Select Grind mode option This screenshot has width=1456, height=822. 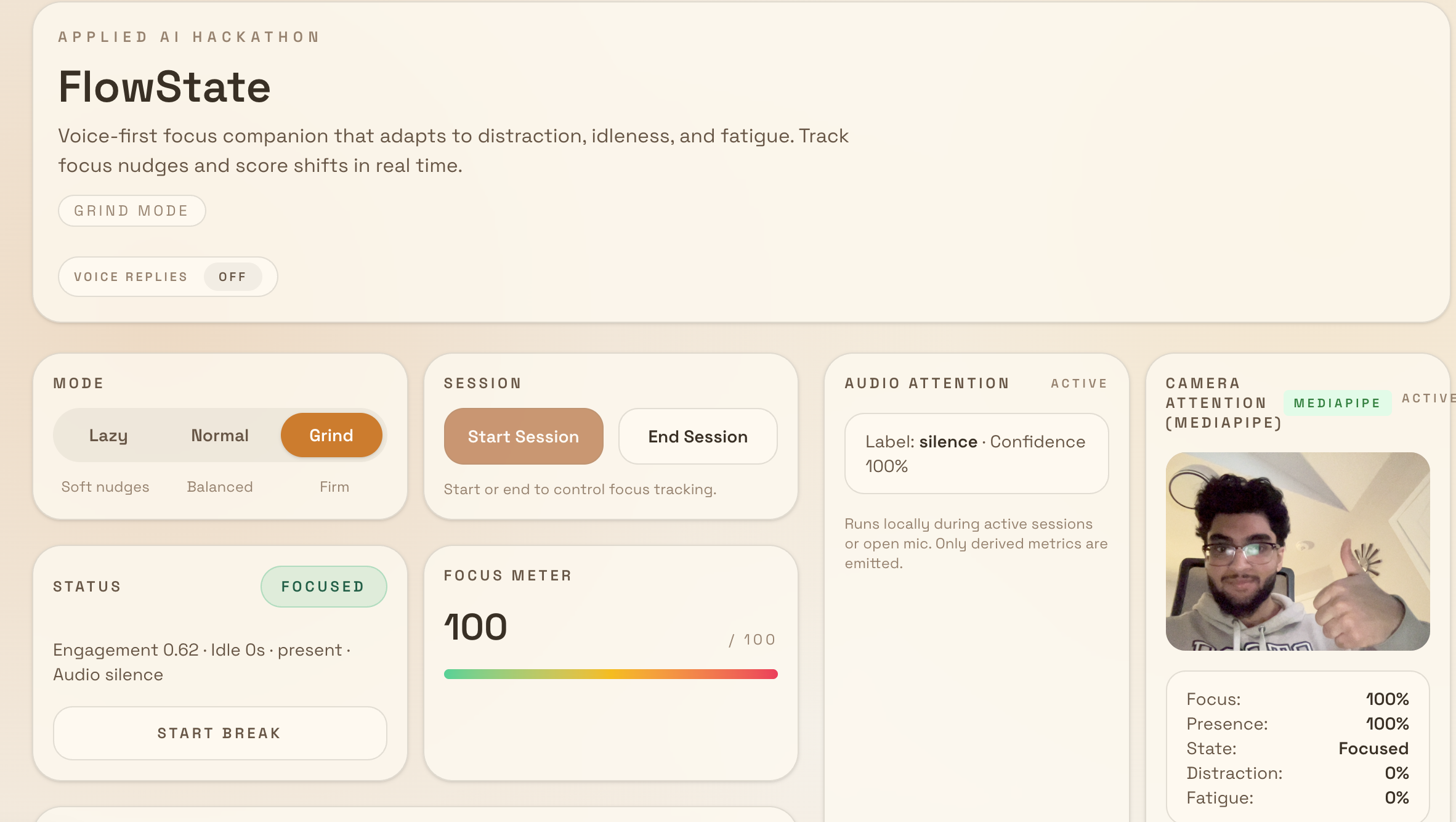pos(331,435)
